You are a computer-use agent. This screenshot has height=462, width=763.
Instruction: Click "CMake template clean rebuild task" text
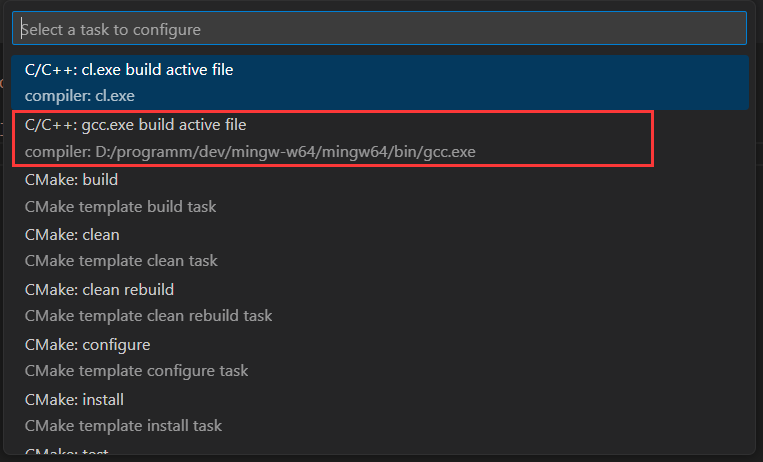tap(148, 316)
